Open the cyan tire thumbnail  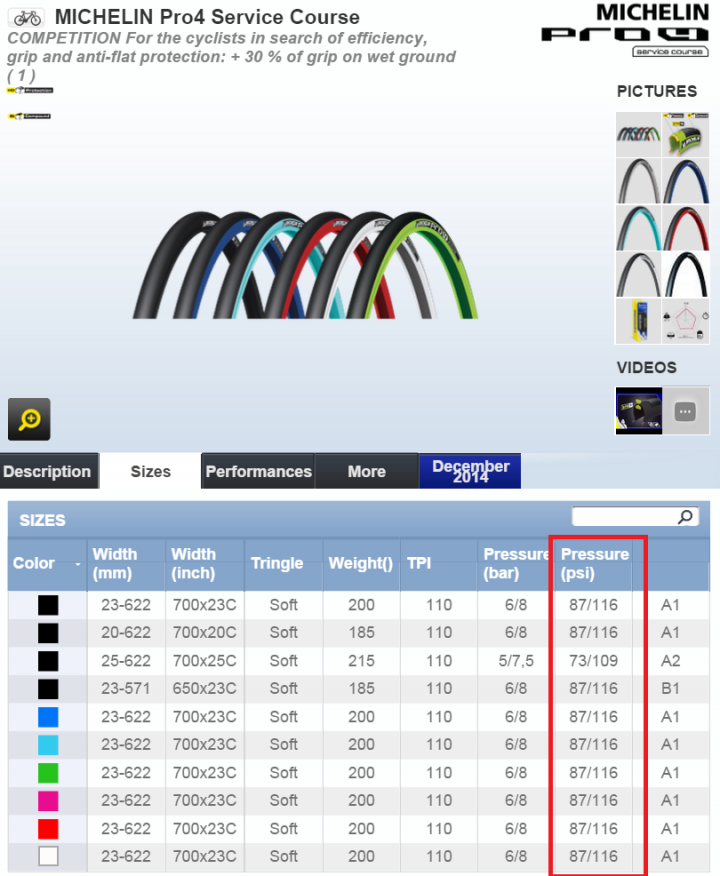tap(638, 228)
